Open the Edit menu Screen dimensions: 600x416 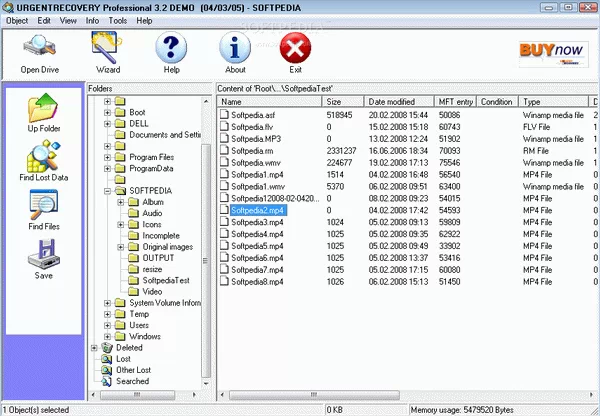44,21
